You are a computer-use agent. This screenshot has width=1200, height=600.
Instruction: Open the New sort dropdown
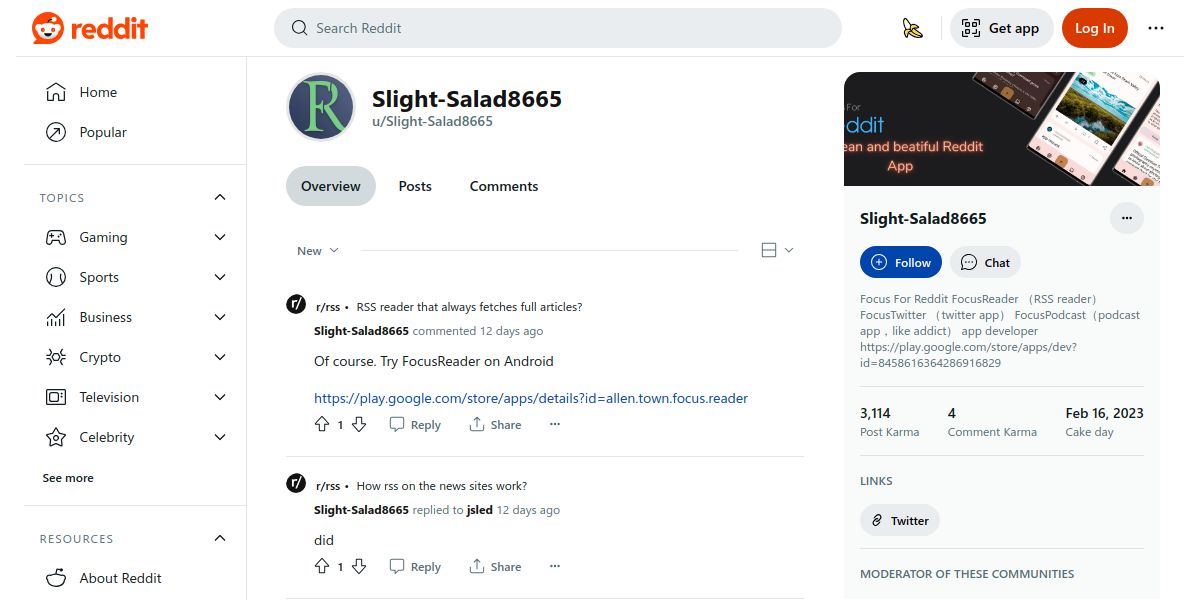click(318, 250)
